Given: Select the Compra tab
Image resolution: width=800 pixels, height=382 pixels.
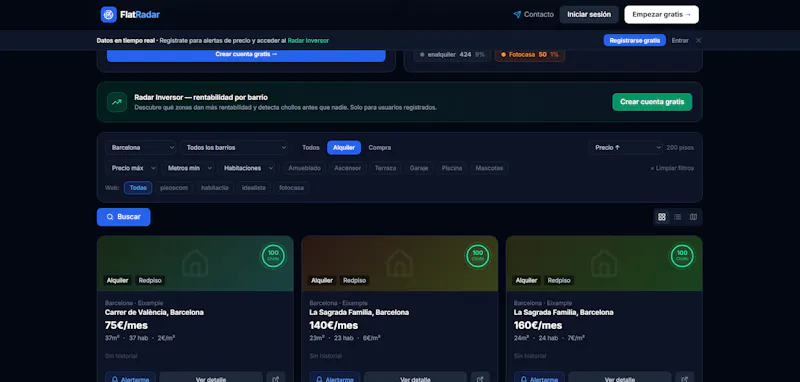Looking at the screenshot, I should tap(380, 147).
